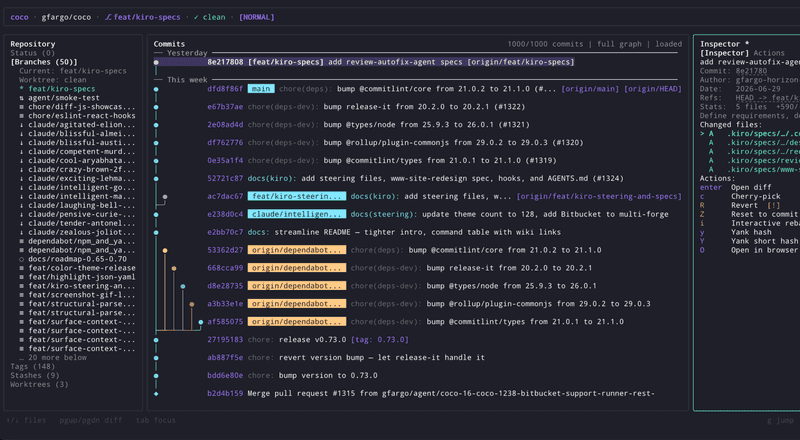Click origin/dependabot badge on commit 668cca99
This screenshot has height=440, width=800.
297,267
